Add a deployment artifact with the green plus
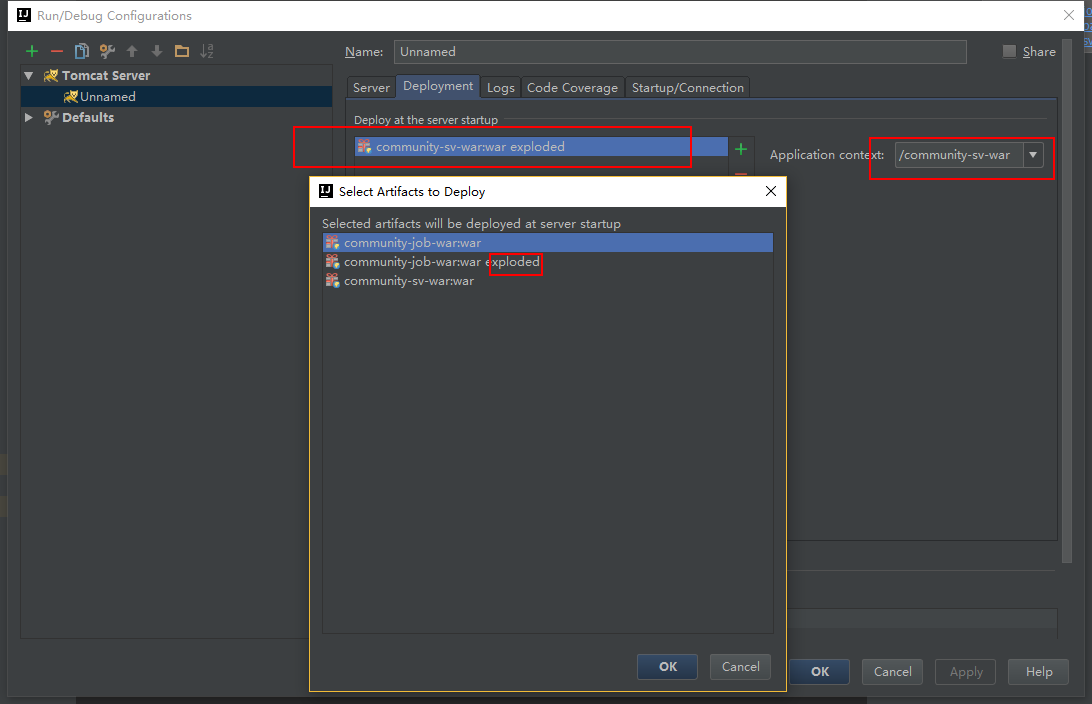Viewport: 1092px width, 704px height. (741, 149)
